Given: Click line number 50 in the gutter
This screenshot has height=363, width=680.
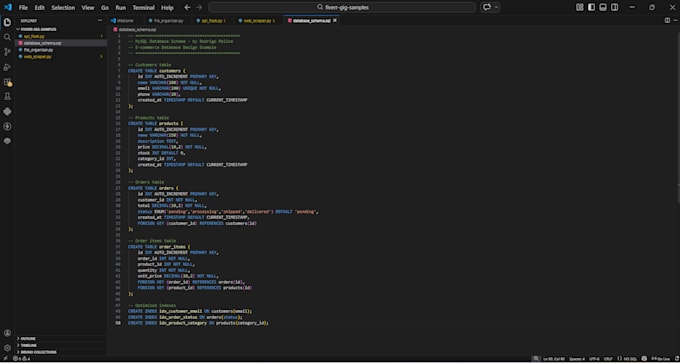Looking at the screenshot, I should (118, 323).
